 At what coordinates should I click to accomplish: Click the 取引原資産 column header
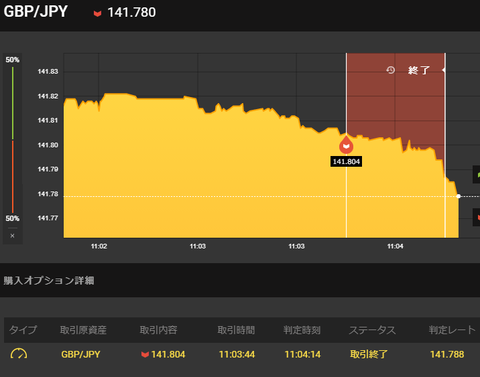click(x=83, y=330)
